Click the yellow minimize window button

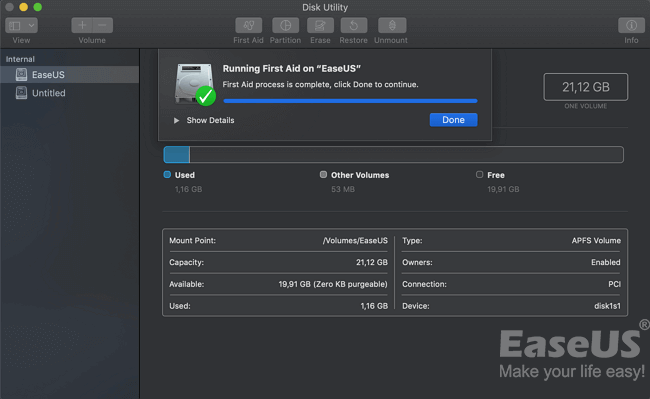click(x=24, y=7)
